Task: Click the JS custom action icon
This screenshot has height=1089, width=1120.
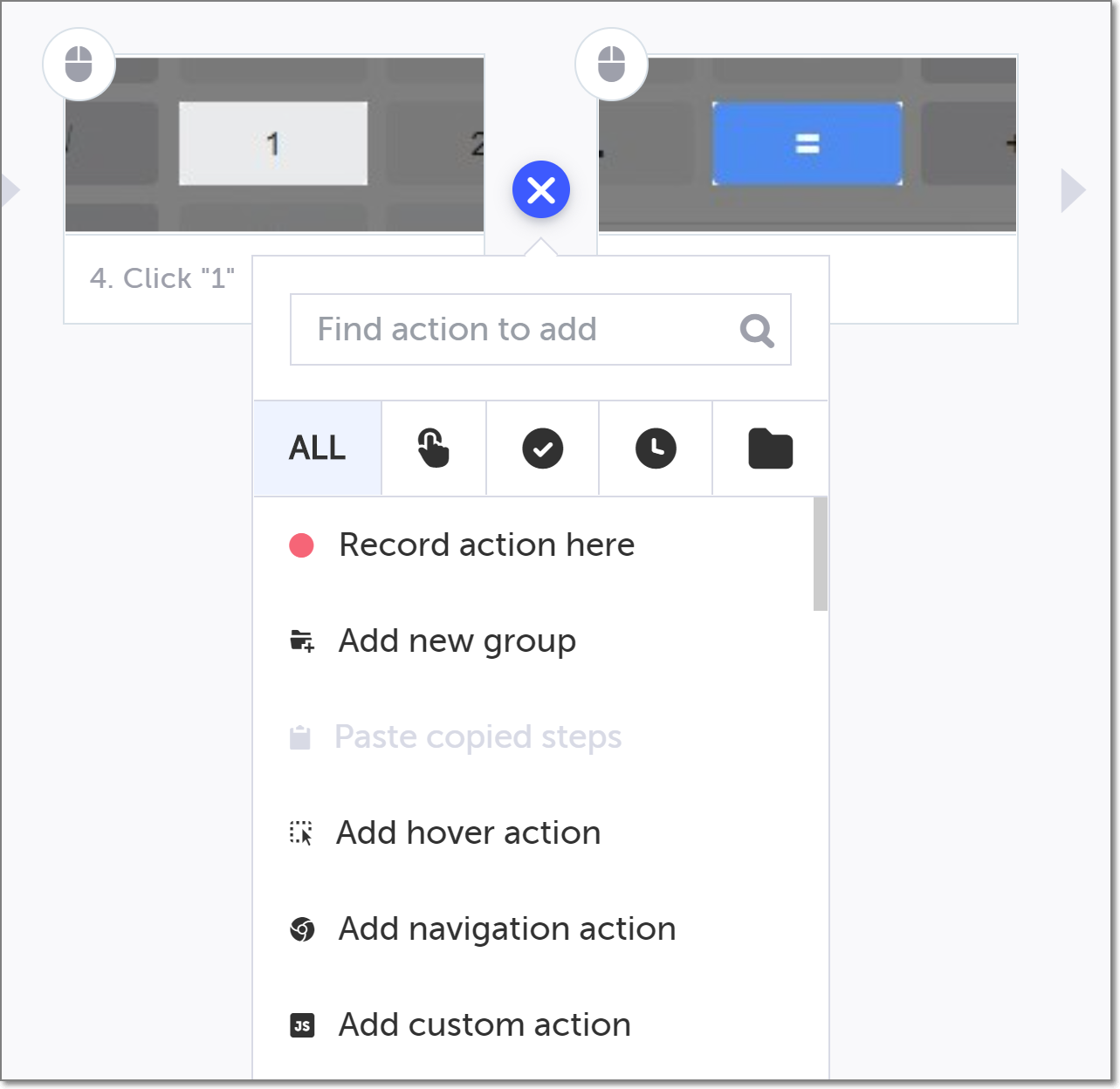Action: point(302,1025)
